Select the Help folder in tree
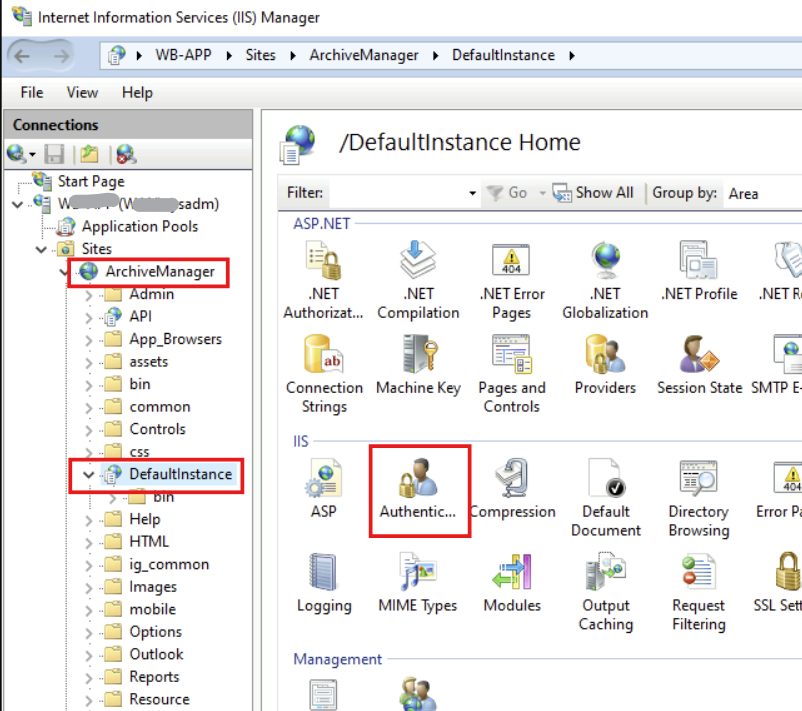802x711 pixels. 145,519
